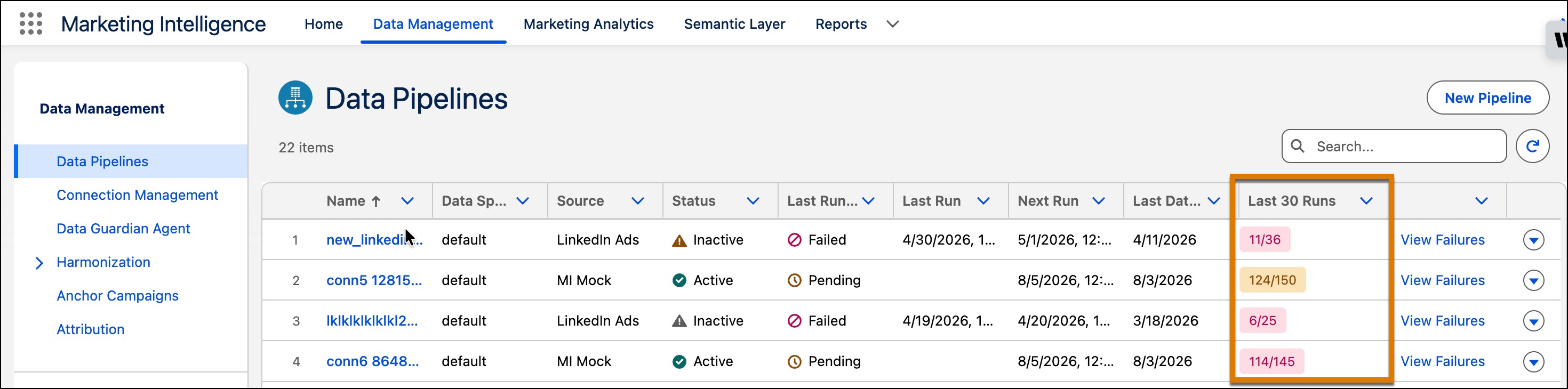This screenshot has width=1568, height=389.
Task: Open Attribution in sidebar
Action: [91, 329]
